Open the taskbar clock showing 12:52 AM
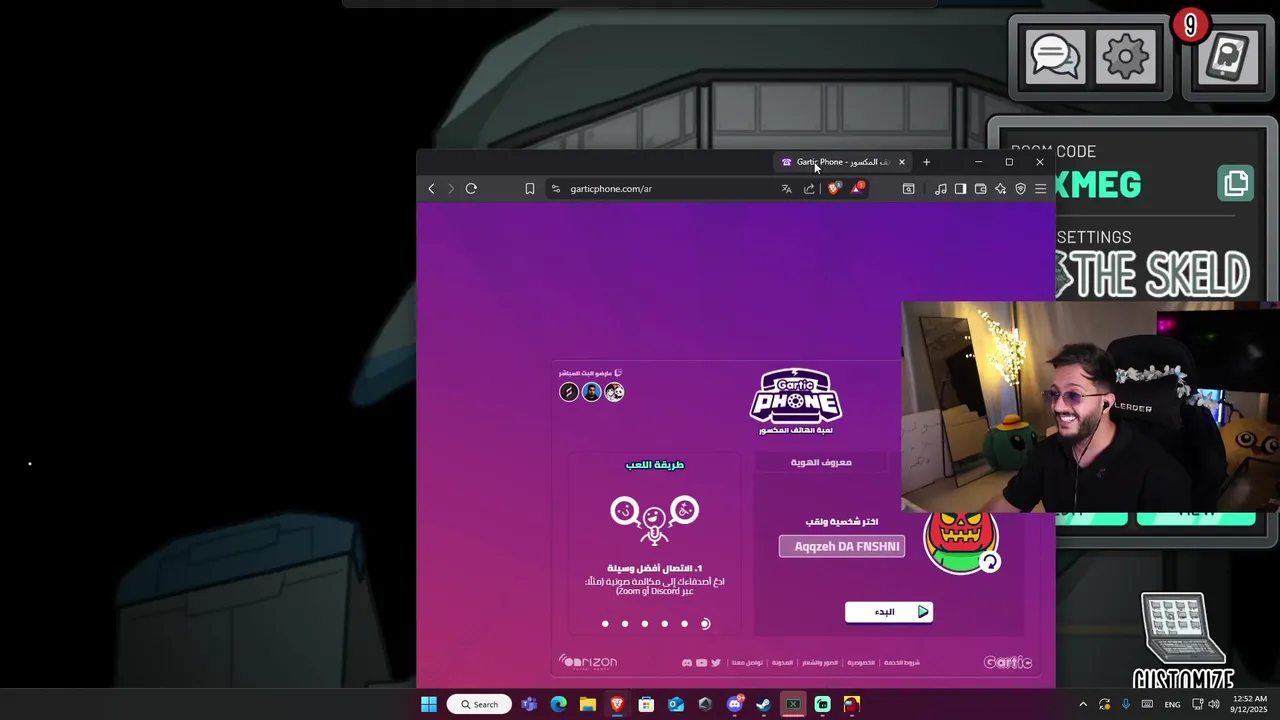 click(x=1249, y=704)
